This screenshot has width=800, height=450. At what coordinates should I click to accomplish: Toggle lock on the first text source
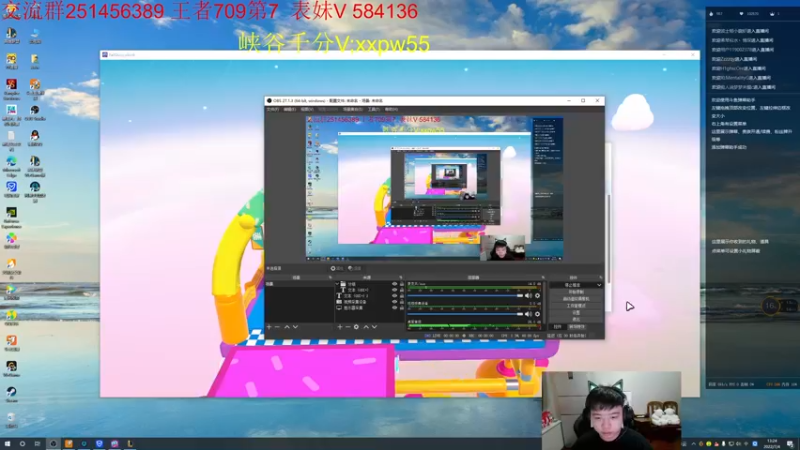coord(402,290)
